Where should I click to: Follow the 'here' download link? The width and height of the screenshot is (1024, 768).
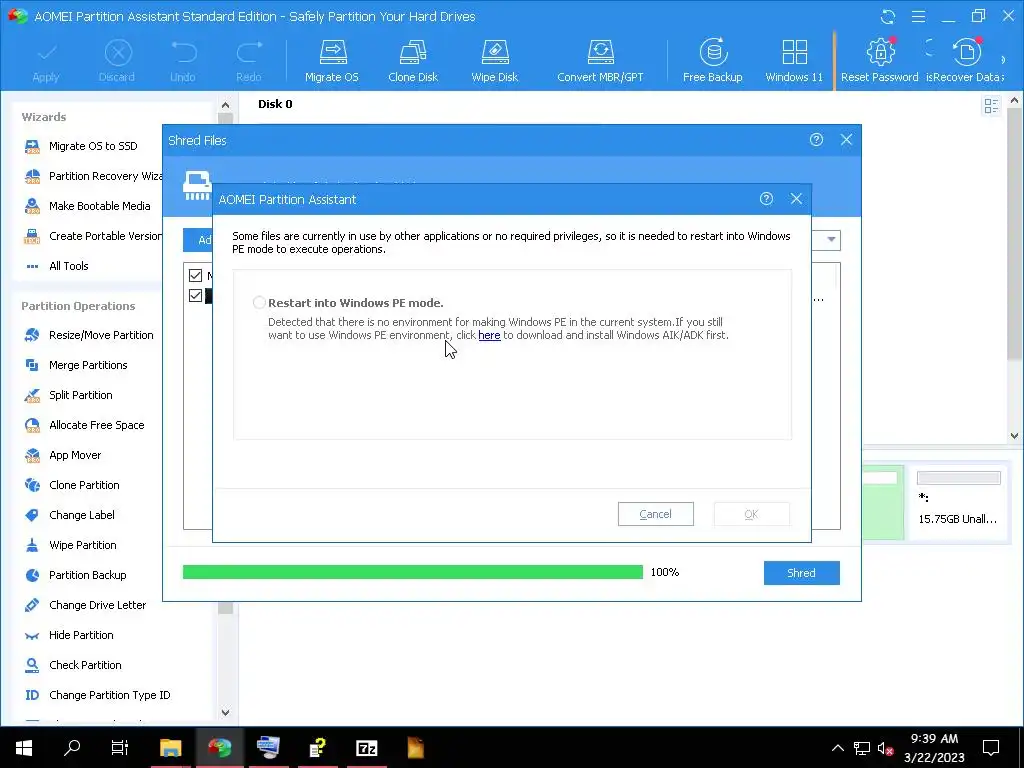489,335
